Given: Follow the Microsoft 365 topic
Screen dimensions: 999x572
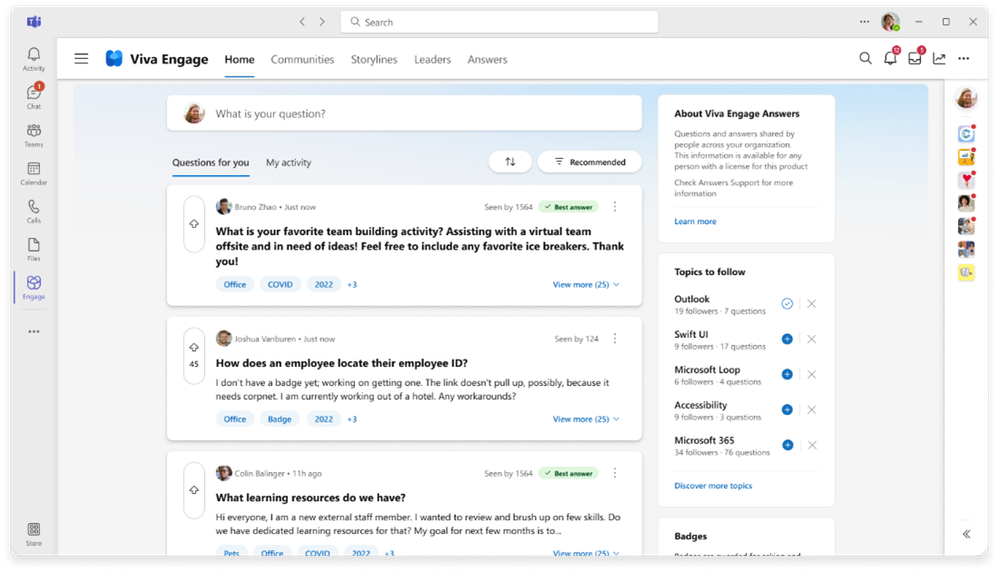Looking at the screenshot, I should [787, 445].
